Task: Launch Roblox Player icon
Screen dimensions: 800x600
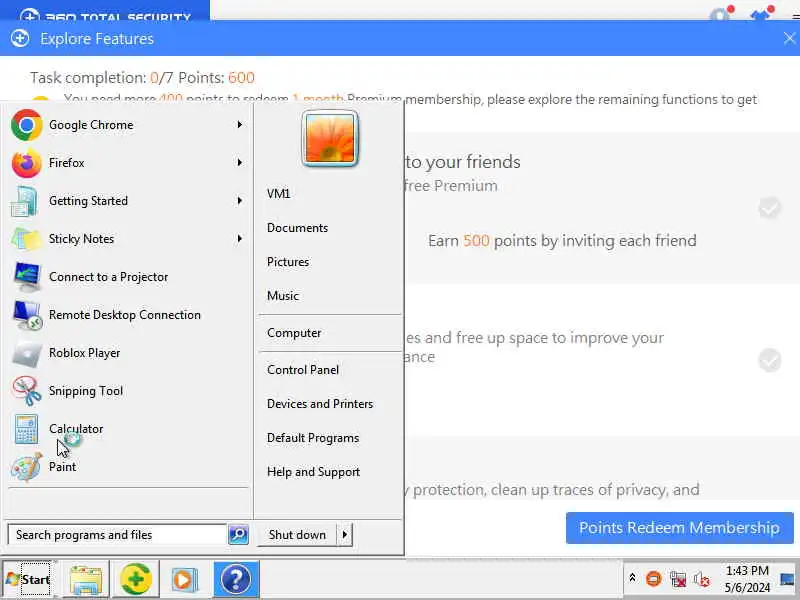Action: 27,353
